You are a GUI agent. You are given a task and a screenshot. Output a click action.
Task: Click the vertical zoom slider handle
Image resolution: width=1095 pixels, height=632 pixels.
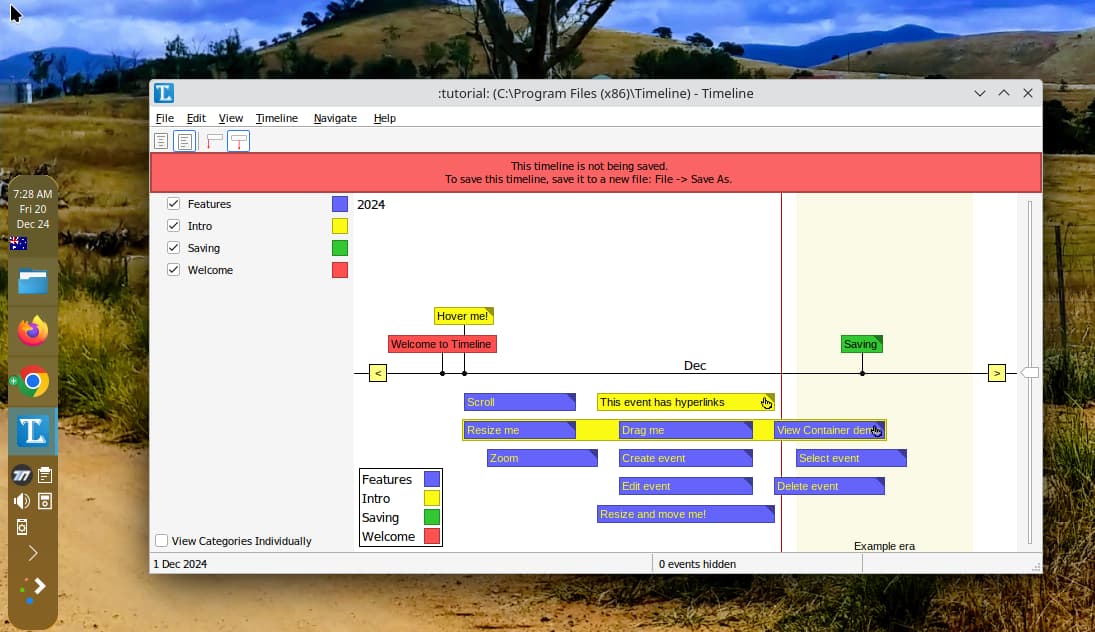pos(1029,373)
